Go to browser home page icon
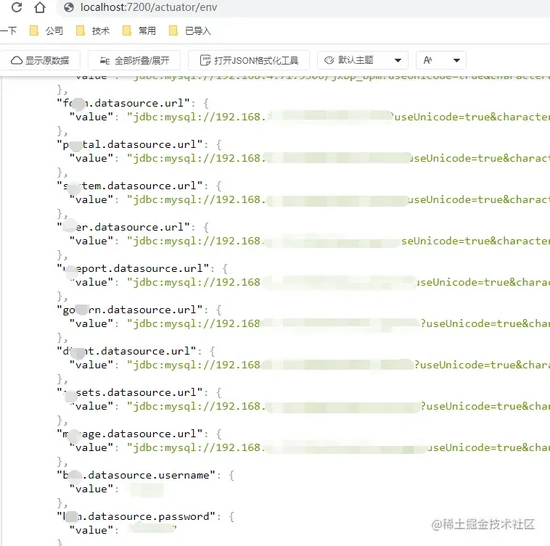The image size is (550, 546). 40,7
